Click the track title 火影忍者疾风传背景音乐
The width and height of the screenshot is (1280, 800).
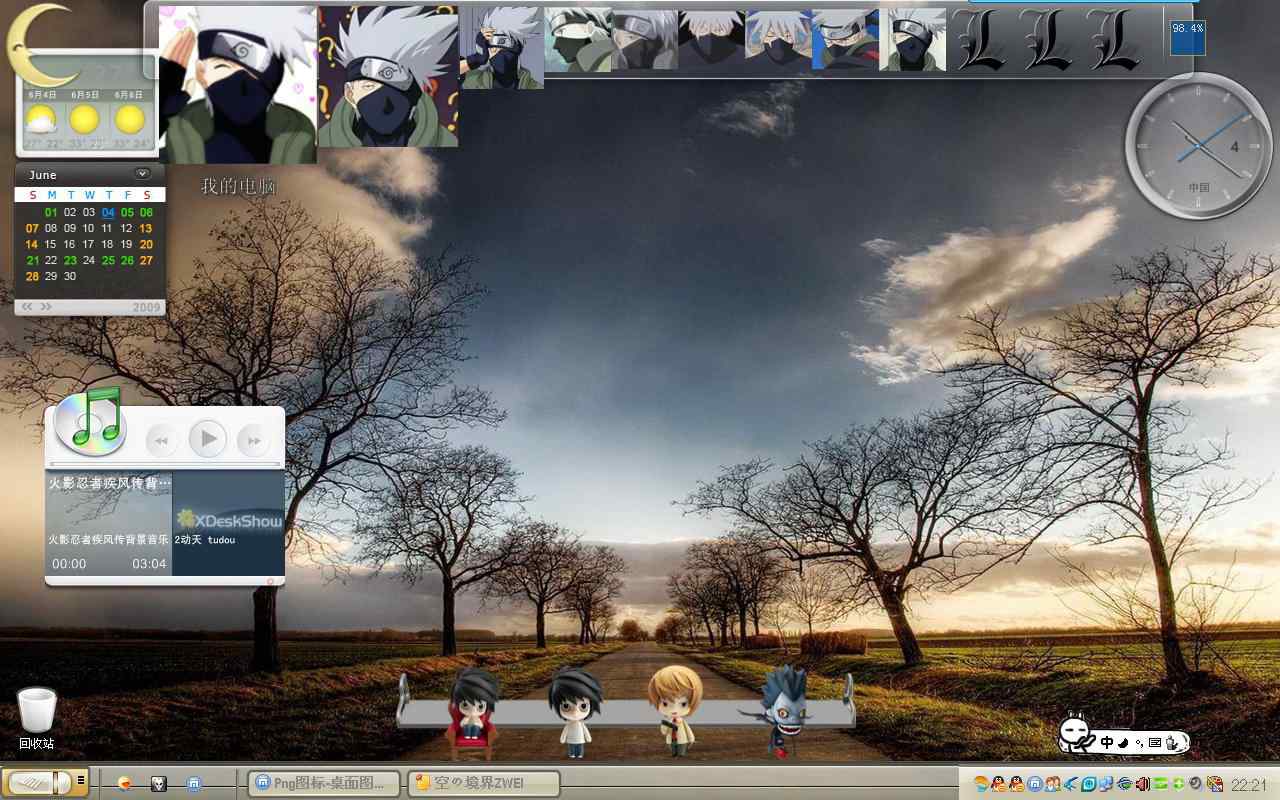(109, 539)
